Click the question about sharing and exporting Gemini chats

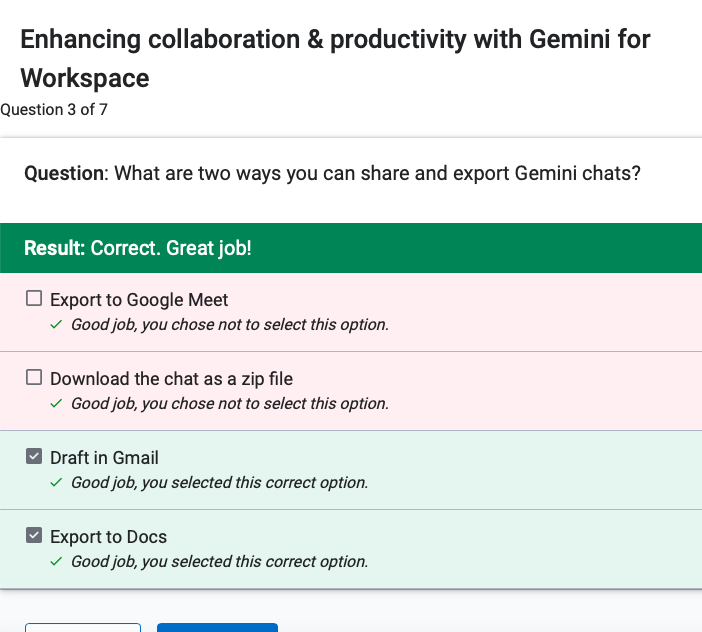[x=332, y=174]
